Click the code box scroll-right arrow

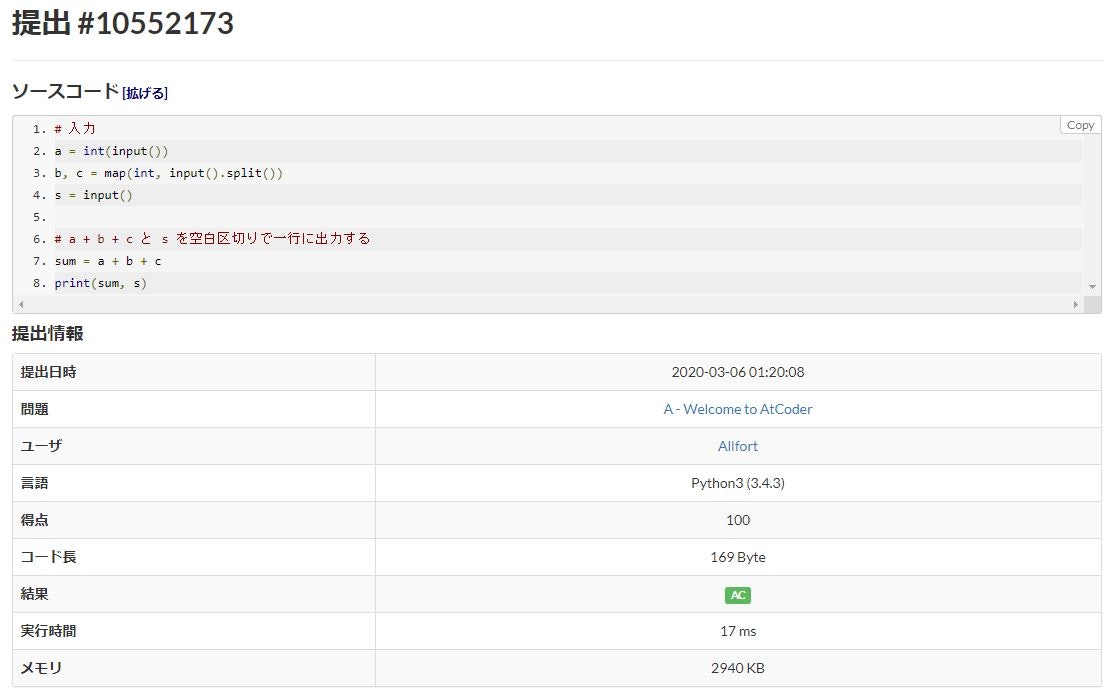[x=1075, y=304]
